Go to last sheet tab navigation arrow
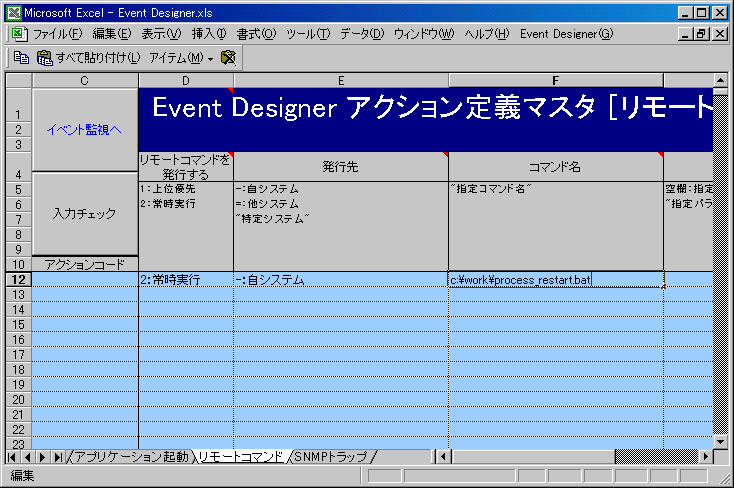The image size is (734, 488). pyautogui.click(x=58, y=457)
